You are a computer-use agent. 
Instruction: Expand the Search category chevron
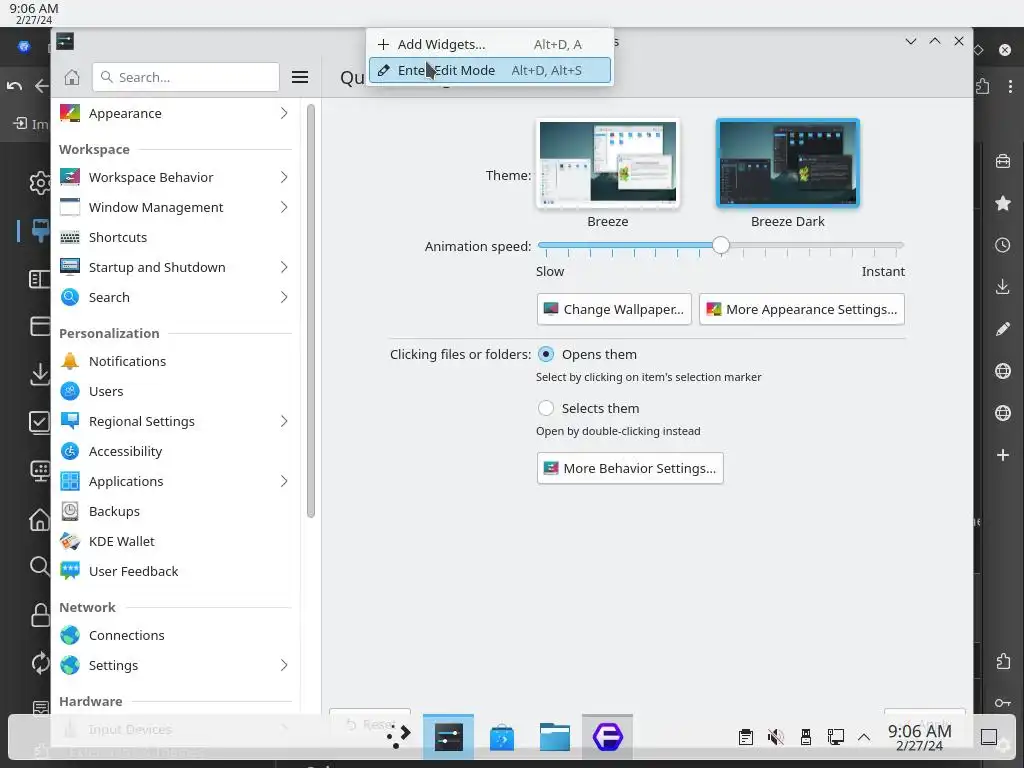click(284, 297)
